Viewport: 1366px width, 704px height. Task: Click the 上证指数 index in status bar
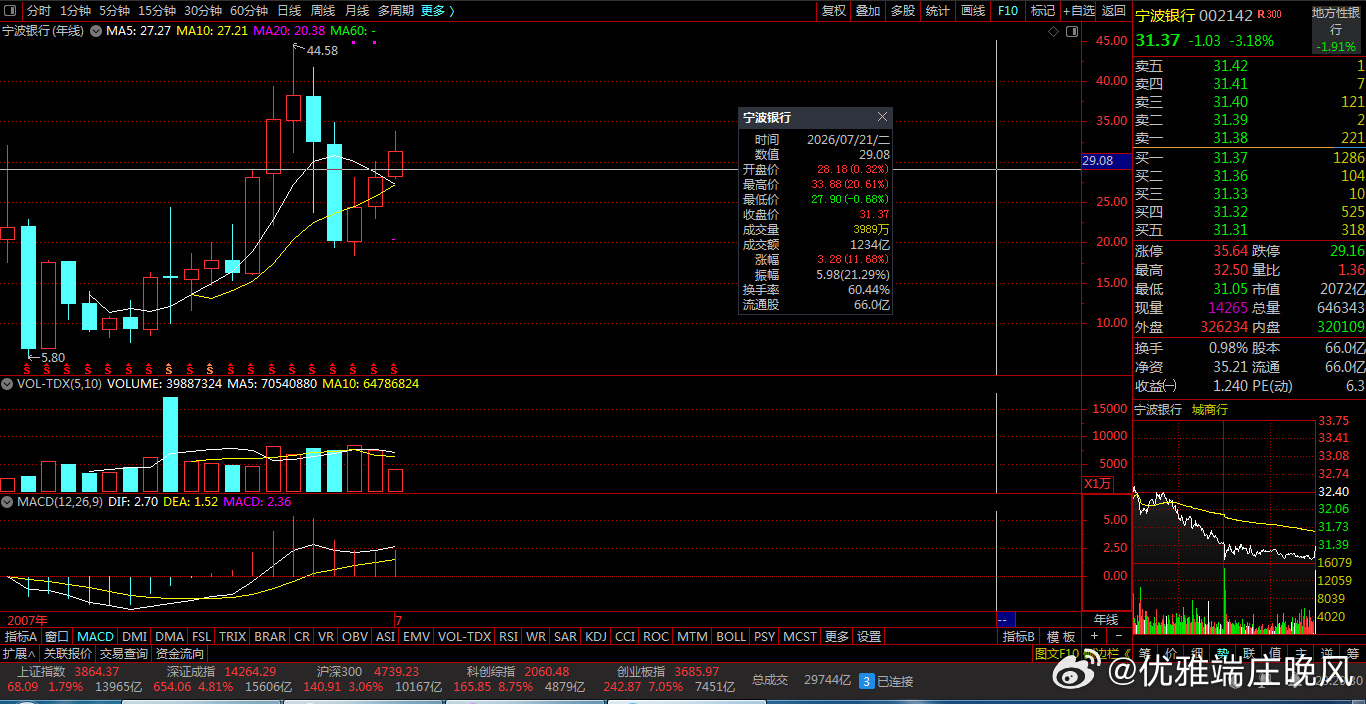[x=42, y=671]
